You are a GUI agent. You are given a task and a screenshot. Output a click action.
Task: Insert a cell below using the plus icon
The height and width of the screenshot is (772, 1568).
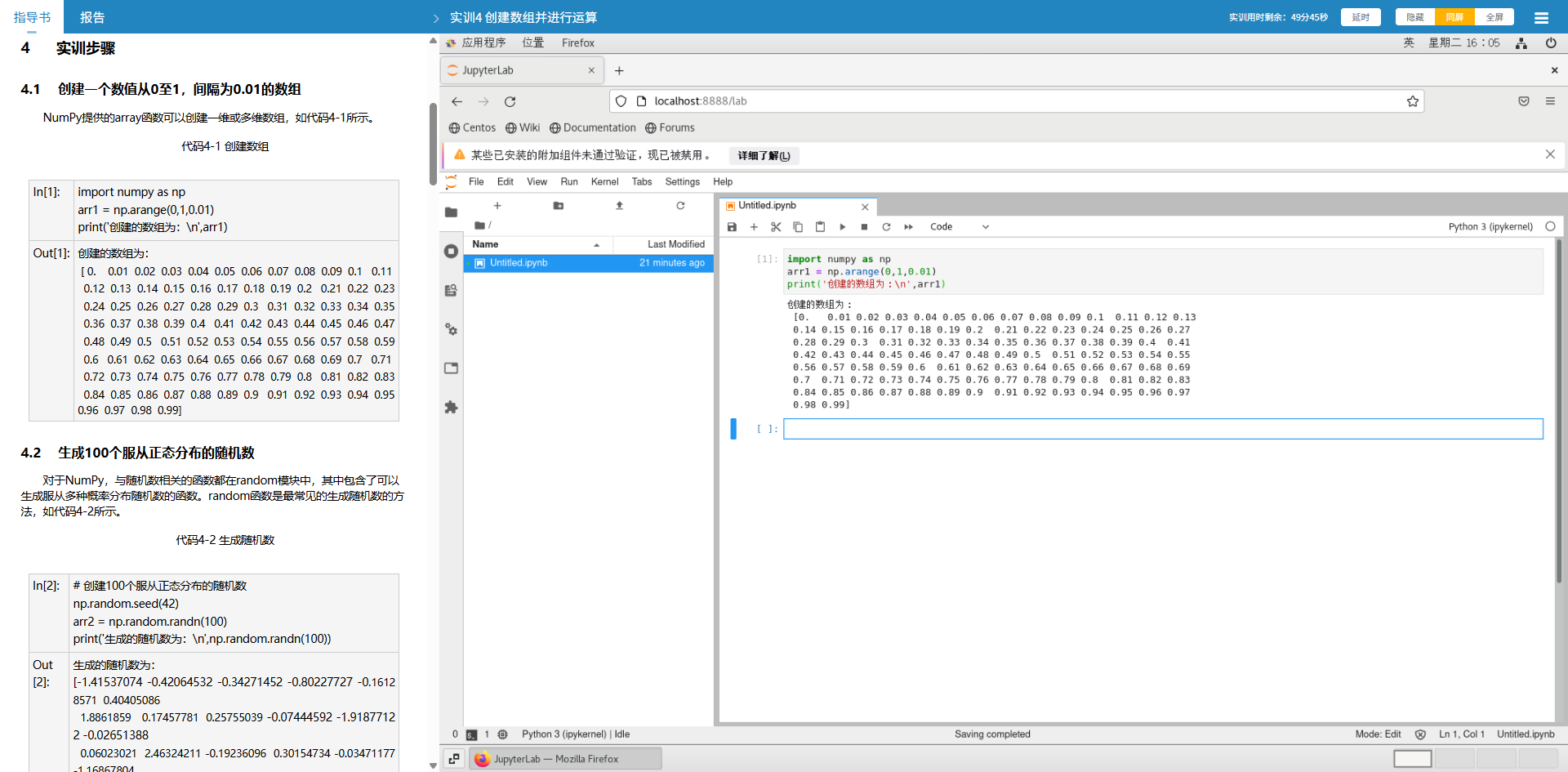(x=754, y=227)
